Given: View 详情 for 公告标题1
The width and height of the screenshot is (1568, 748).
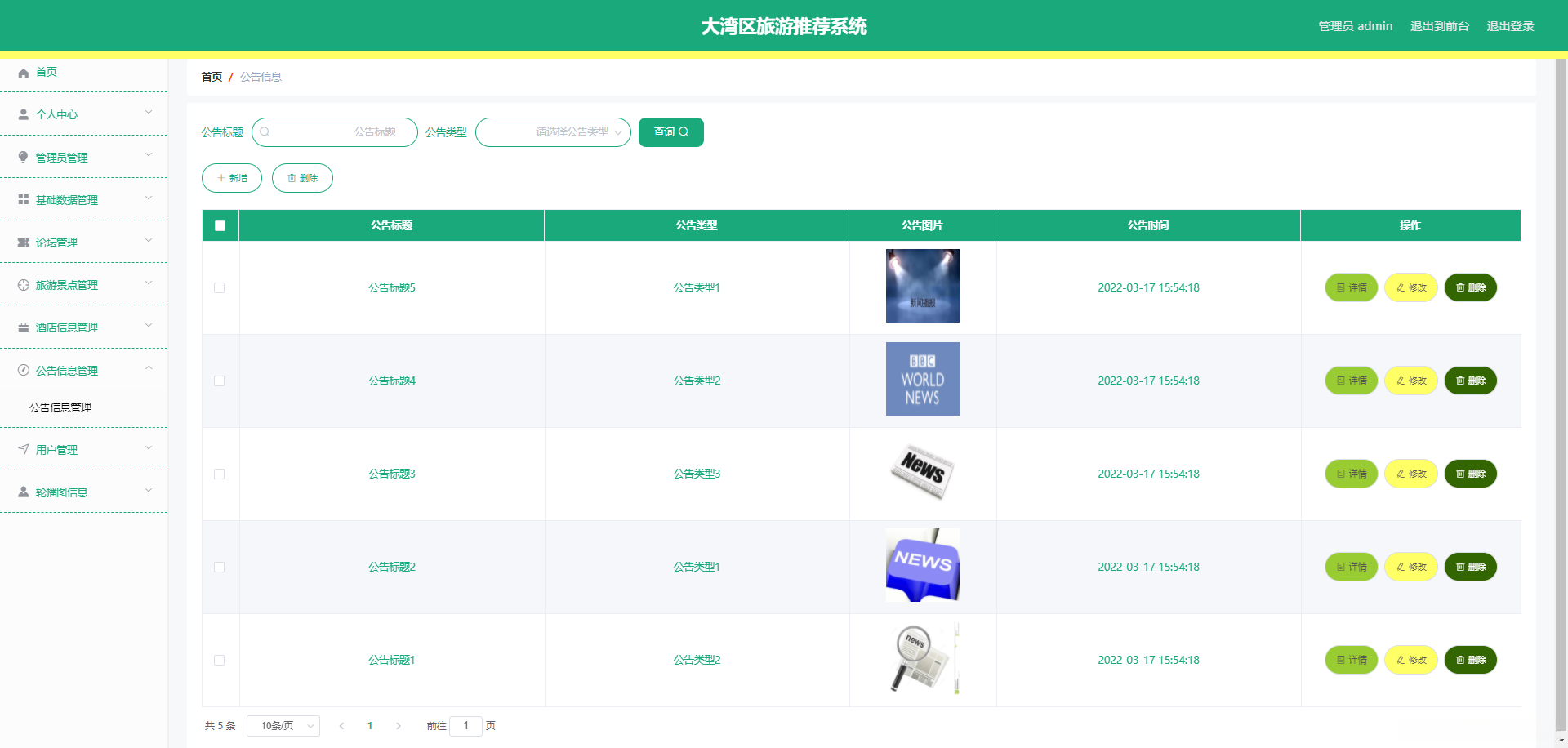Looking at the screenshot, I should pos(1352,660).
